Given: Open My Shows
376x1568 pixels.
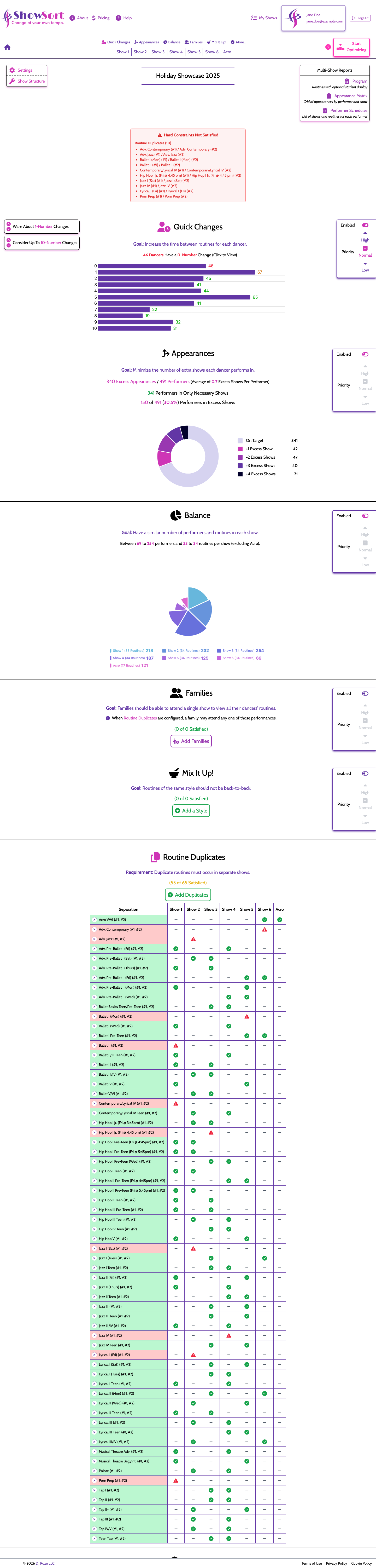Looking at the screenshot, I should (x=264, y=18).
